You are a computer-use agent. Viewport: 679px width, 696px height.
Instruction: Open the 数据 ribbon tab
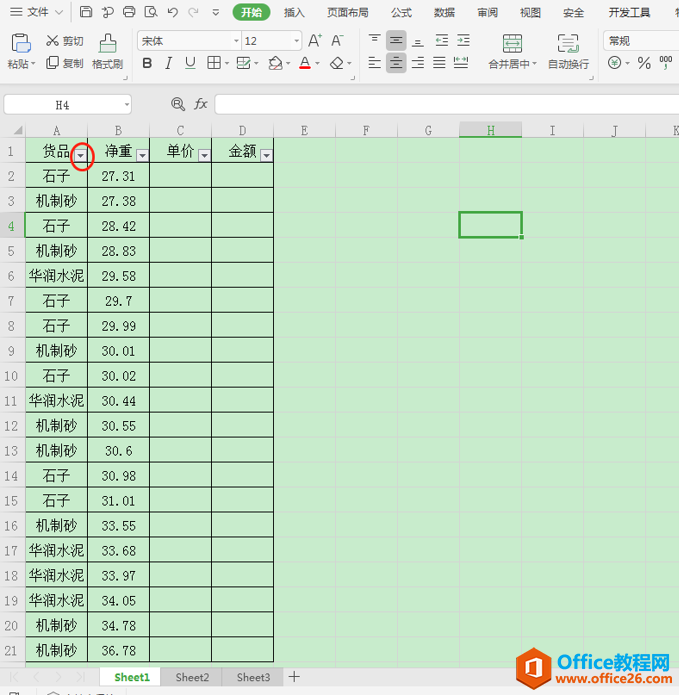(444, 12)
